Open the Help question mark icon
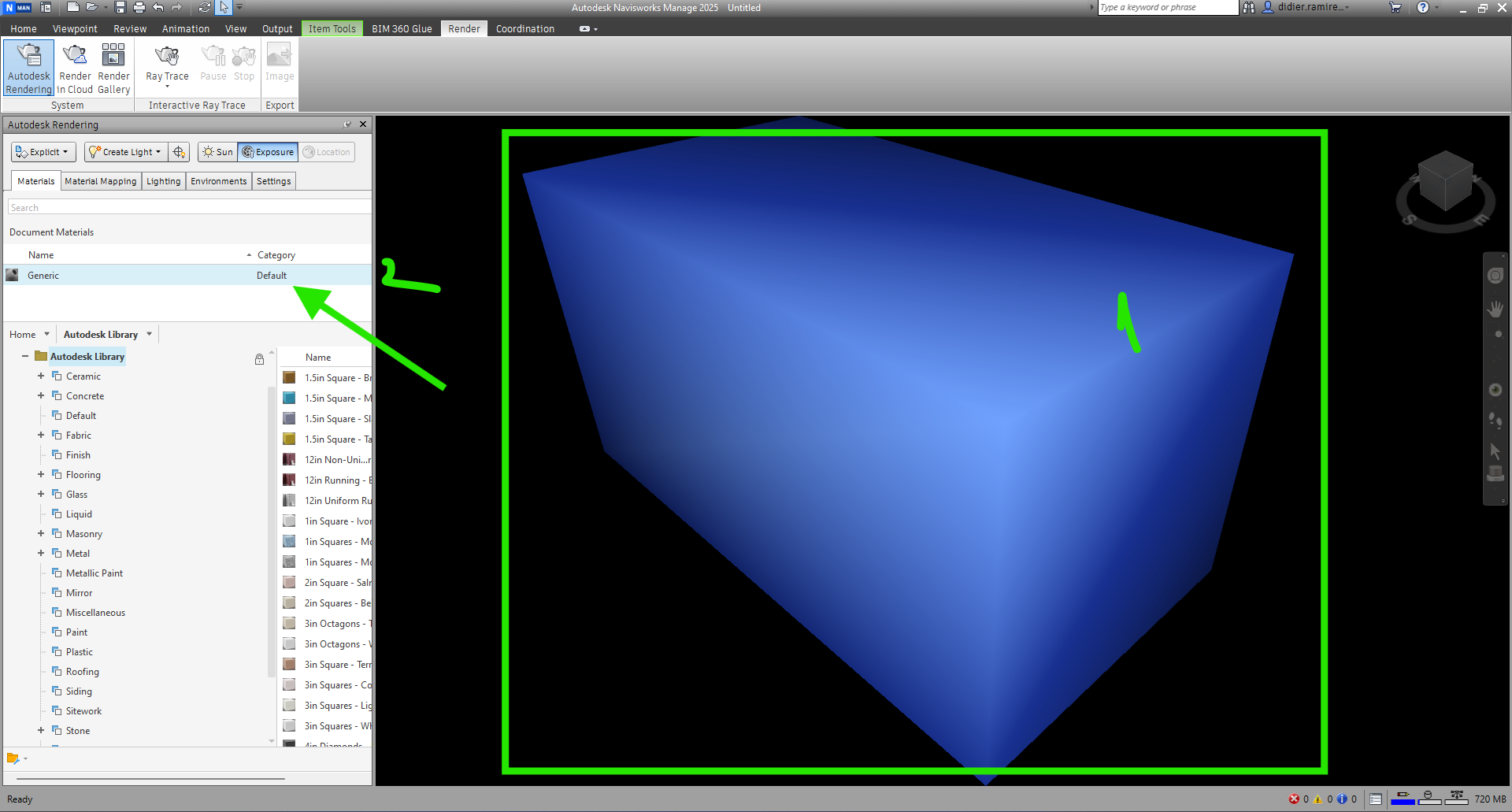The width and height of the screenshot is (1512, 812). click(1423, 7)
